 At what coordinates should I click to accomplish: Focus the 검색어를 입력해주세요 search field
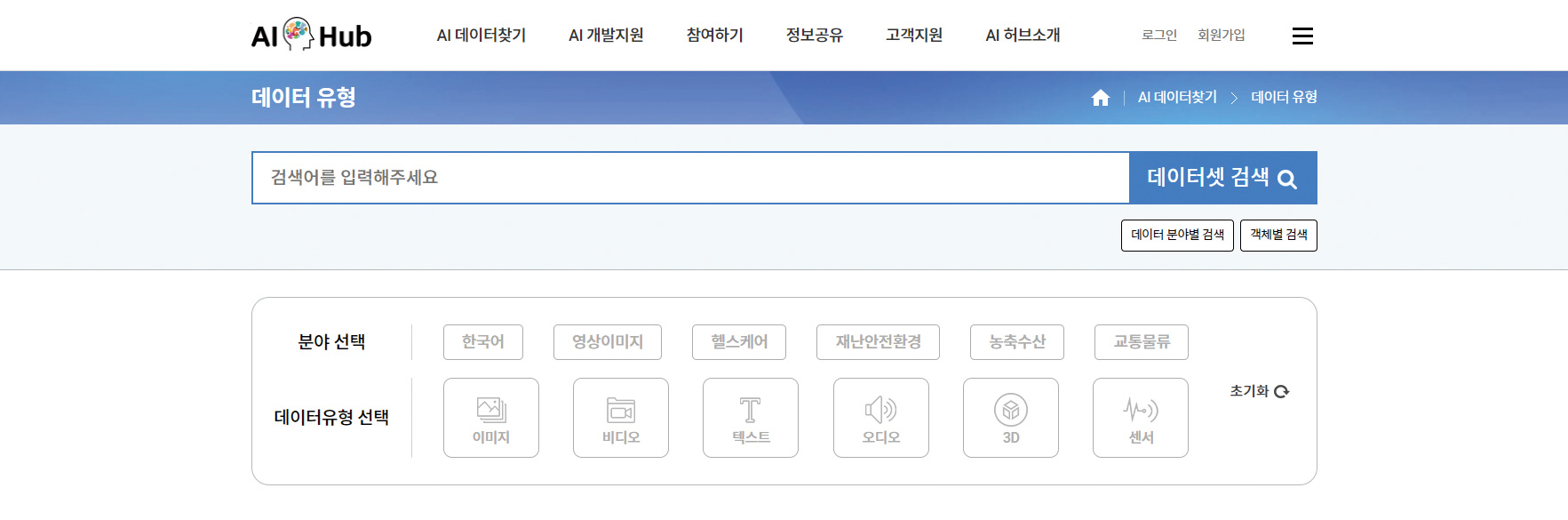pos(690,178)
